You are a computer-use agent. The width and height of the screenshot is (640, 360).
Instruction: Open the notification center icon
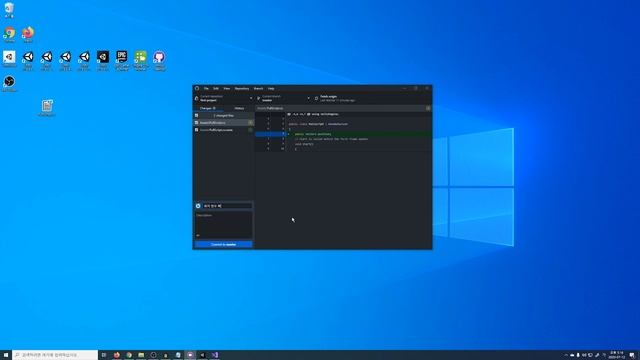[632, 355]
